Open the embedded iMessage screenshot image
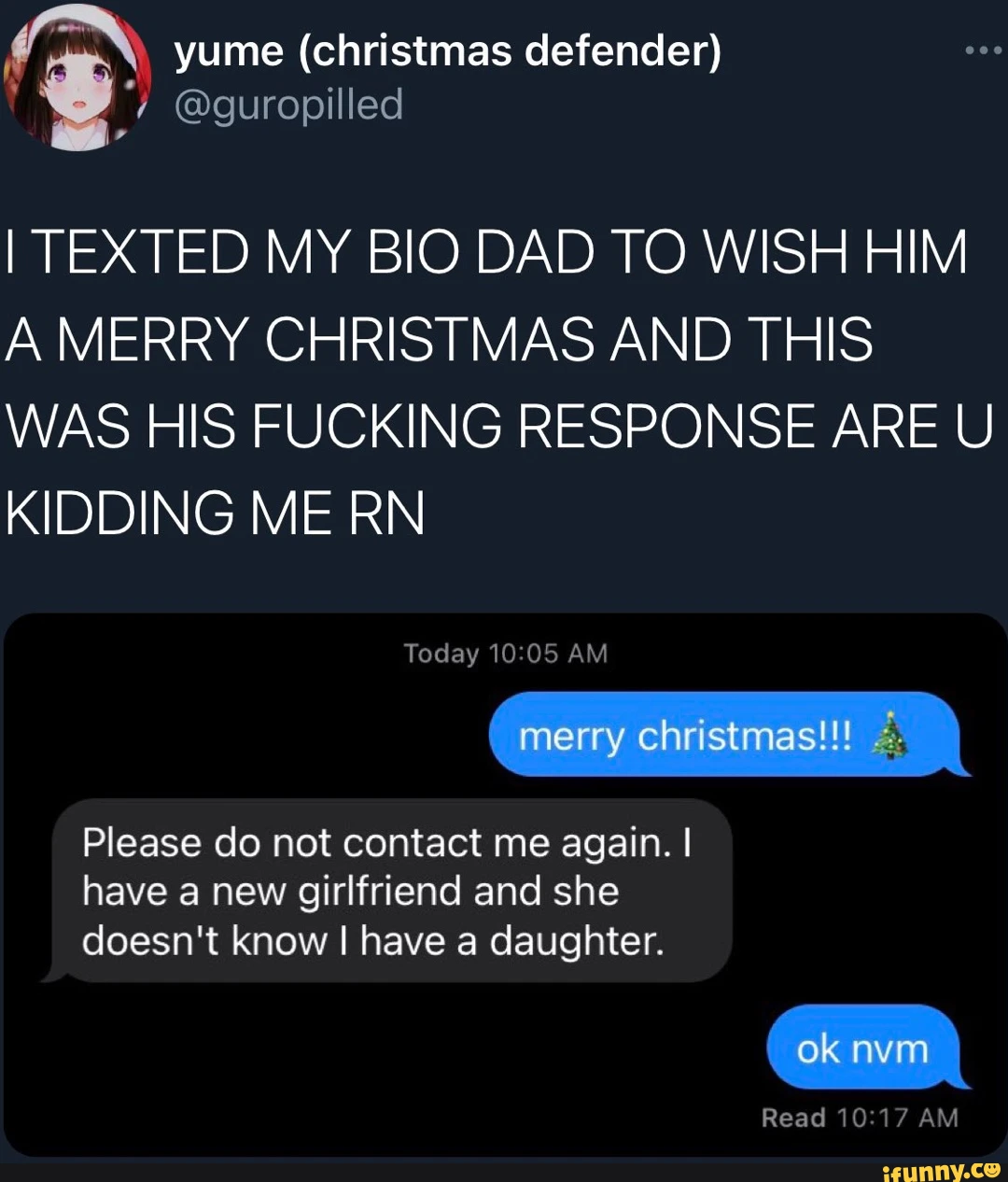Image resolution: width=1008 pixels, height=1182 pixels. pyautogui.click(x=505, y=884)
